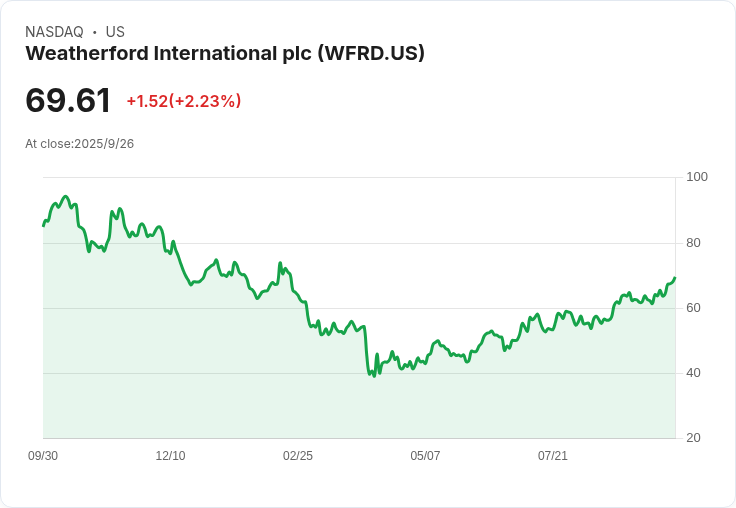Click the 05/07 x-axis date label
Screen dimensions: 736x508
click(425, 456)
